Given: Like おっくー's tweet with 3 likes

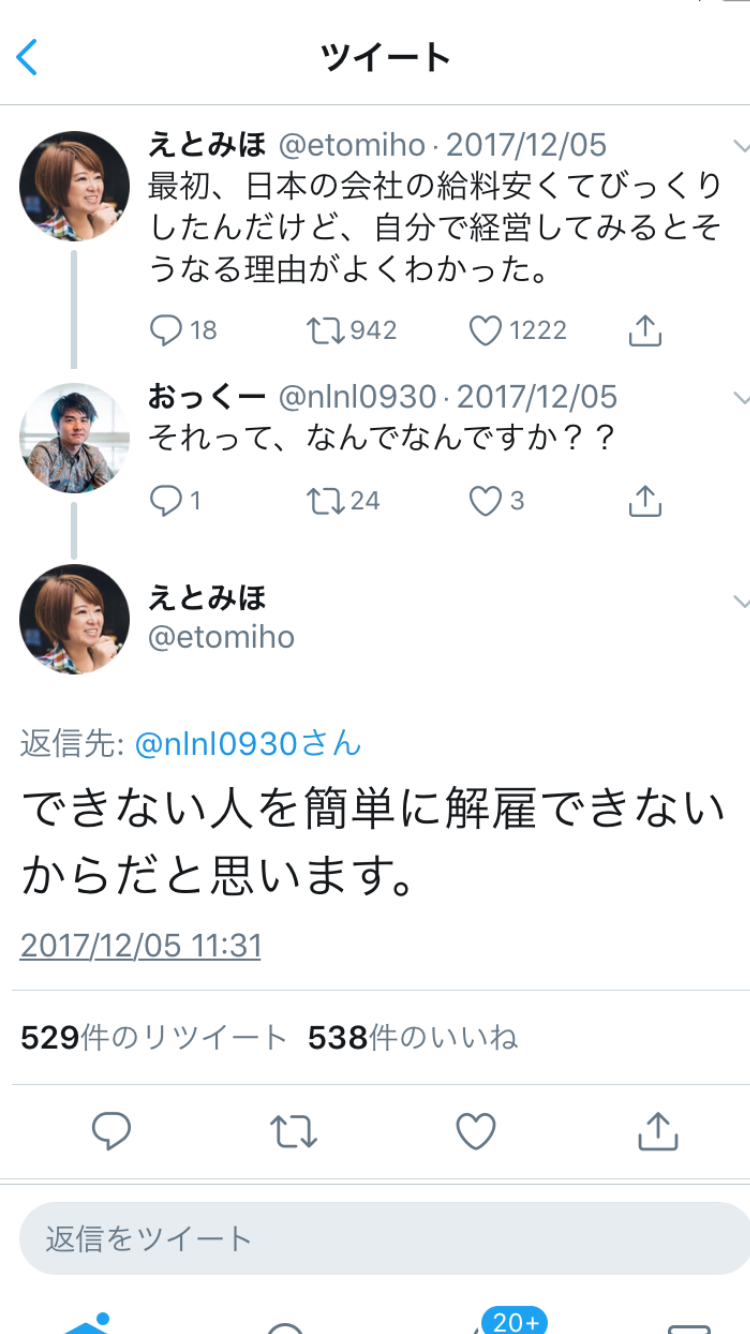Looking at the screenshot, I should tap(486, 500).
